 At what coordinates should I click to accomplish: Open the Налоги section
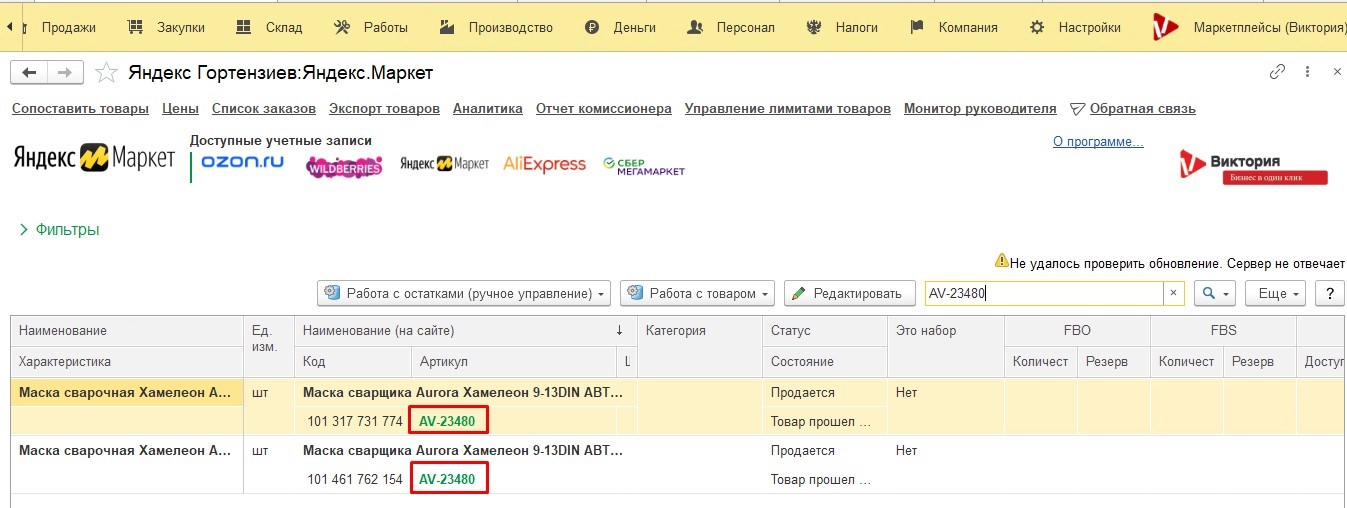point(842,27)
